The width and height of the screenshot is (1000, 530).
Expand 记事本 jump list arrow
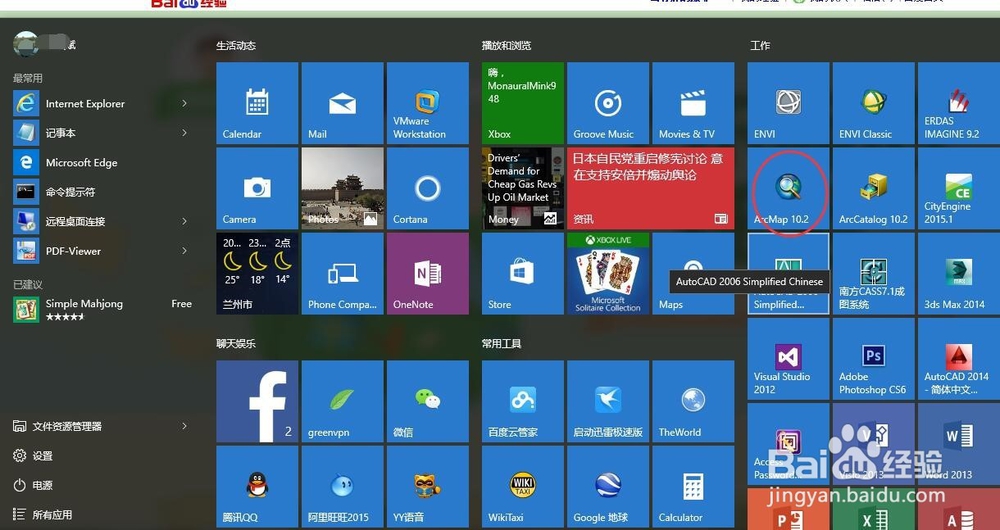pos(184,133)
